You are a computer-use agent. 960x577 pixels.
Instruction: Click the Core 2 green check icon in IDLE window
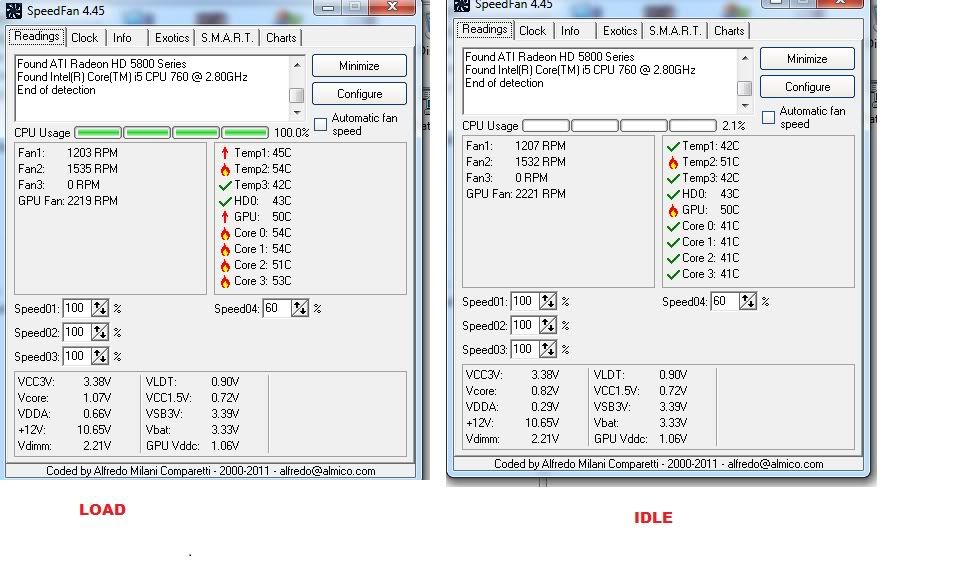673,258
